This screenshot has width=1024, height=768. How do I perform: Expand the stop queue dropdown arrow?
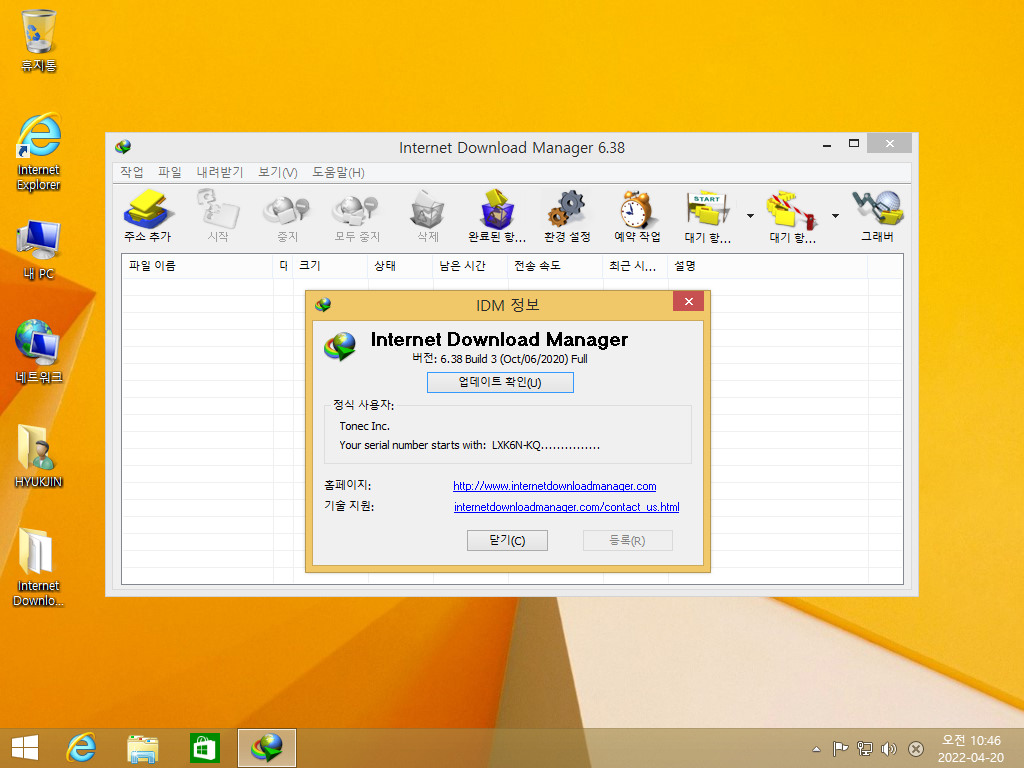pyautogui.click(x=835, y=216)
